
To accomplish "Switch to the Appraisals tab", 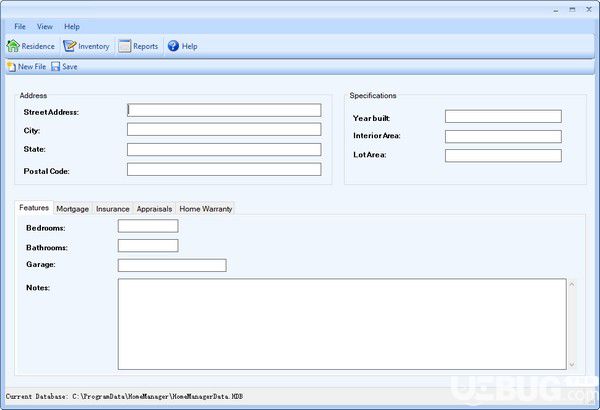I will click(154, 209).
